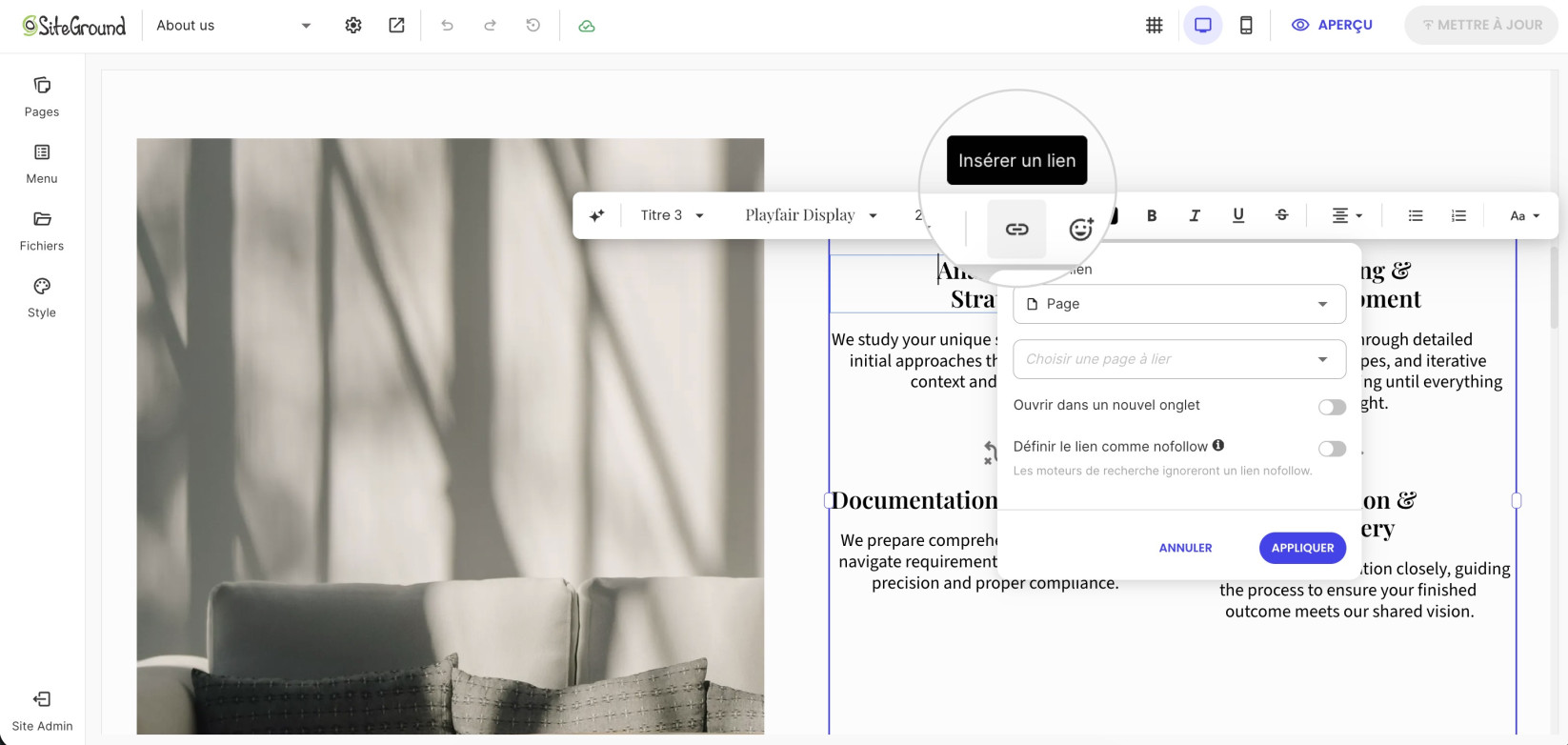
Task: Open the emoji picker
Action: [x=1080, y=229]
